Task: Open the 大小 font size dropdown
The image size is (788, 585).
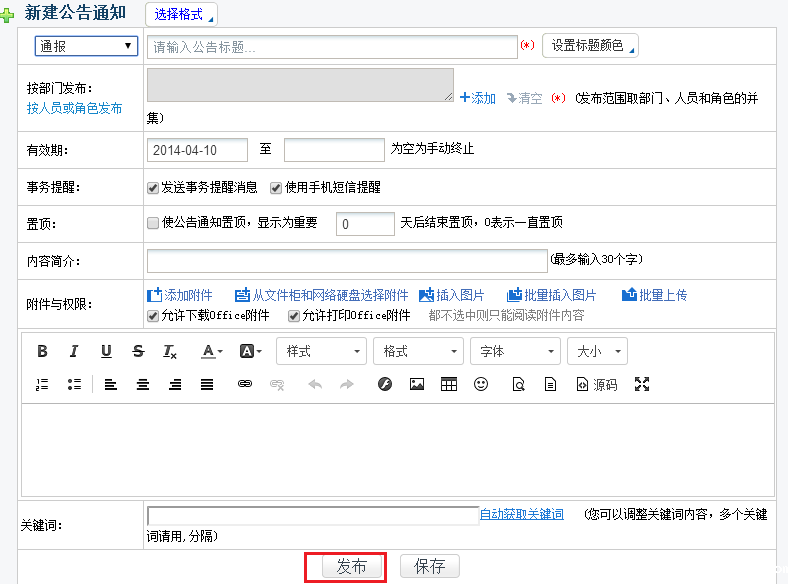Action: 597,351
